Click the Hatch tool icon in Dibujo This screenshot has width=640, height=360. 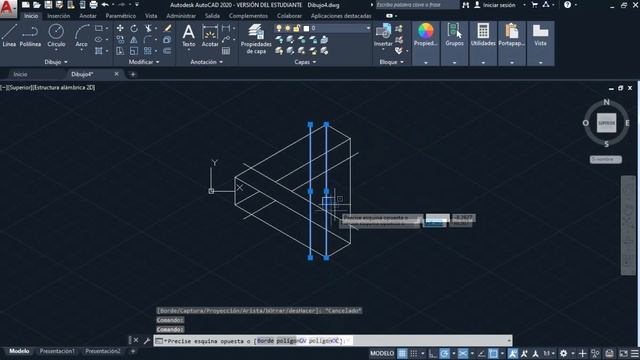99,51
